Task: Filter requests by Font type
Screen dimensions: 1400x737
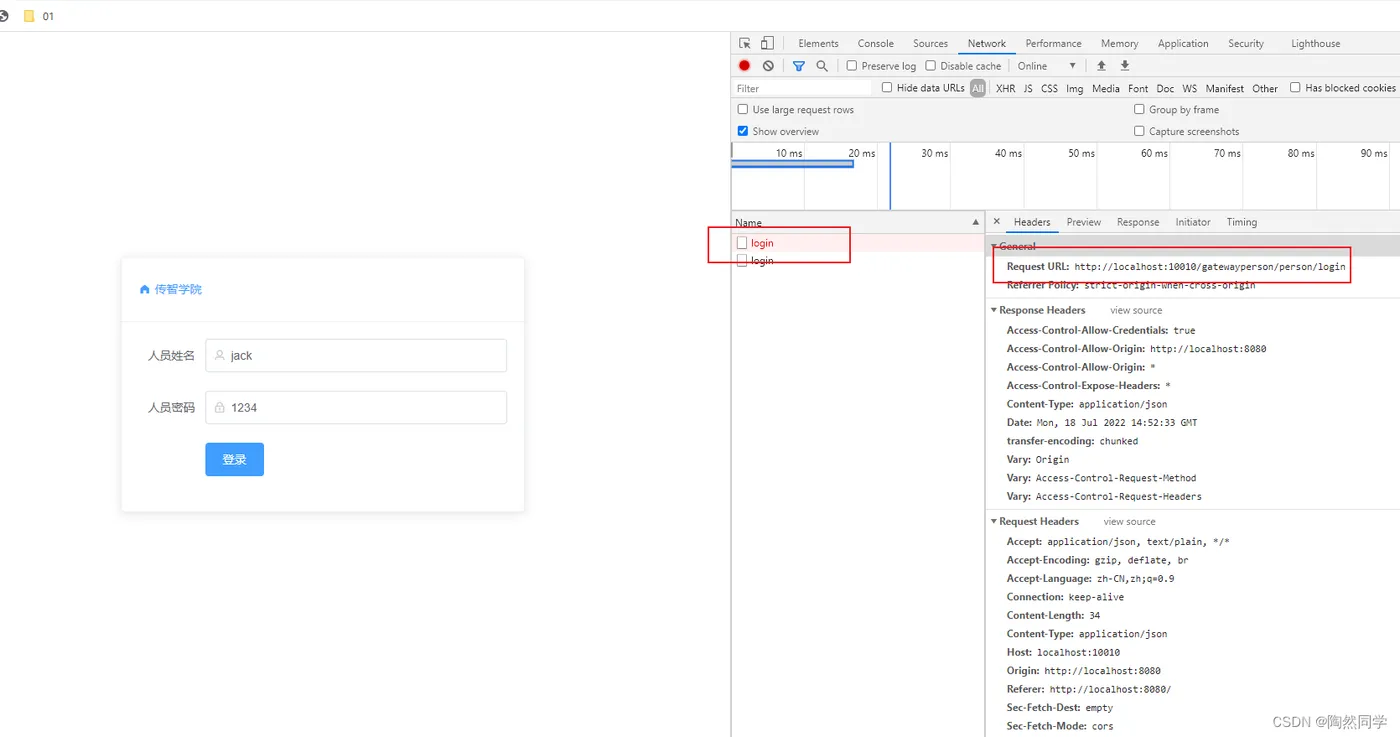Action: coord(1138,88)
